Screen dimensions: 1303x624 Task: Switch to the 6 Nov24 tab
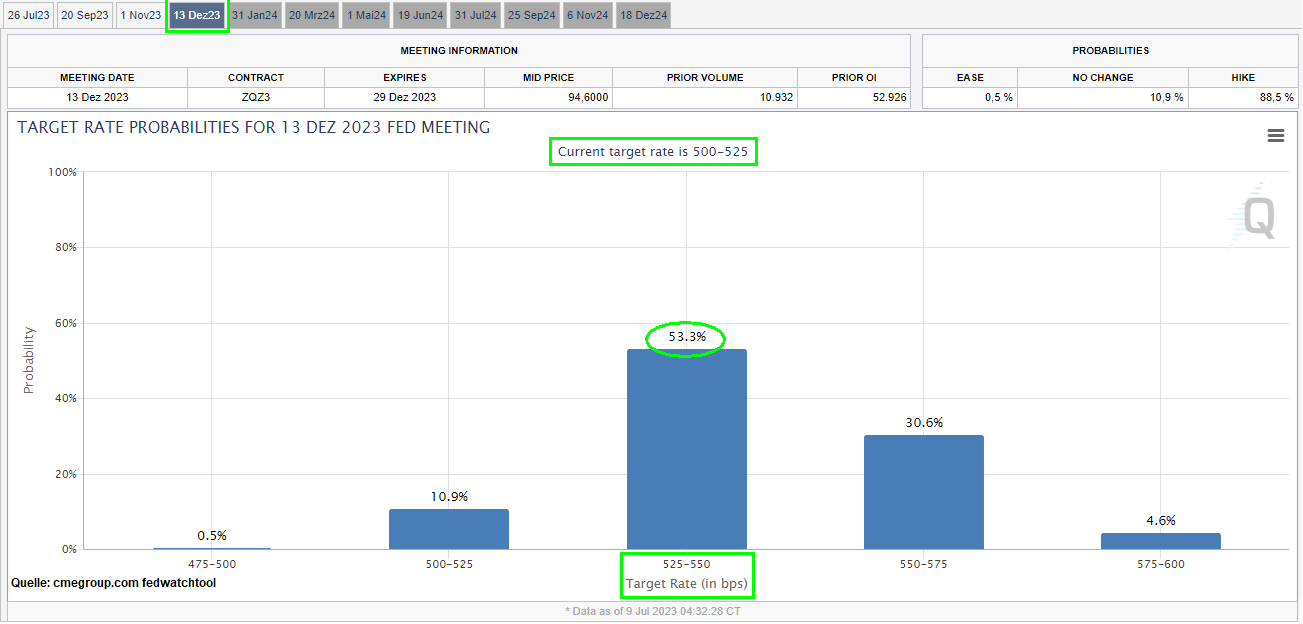(587, 15)
